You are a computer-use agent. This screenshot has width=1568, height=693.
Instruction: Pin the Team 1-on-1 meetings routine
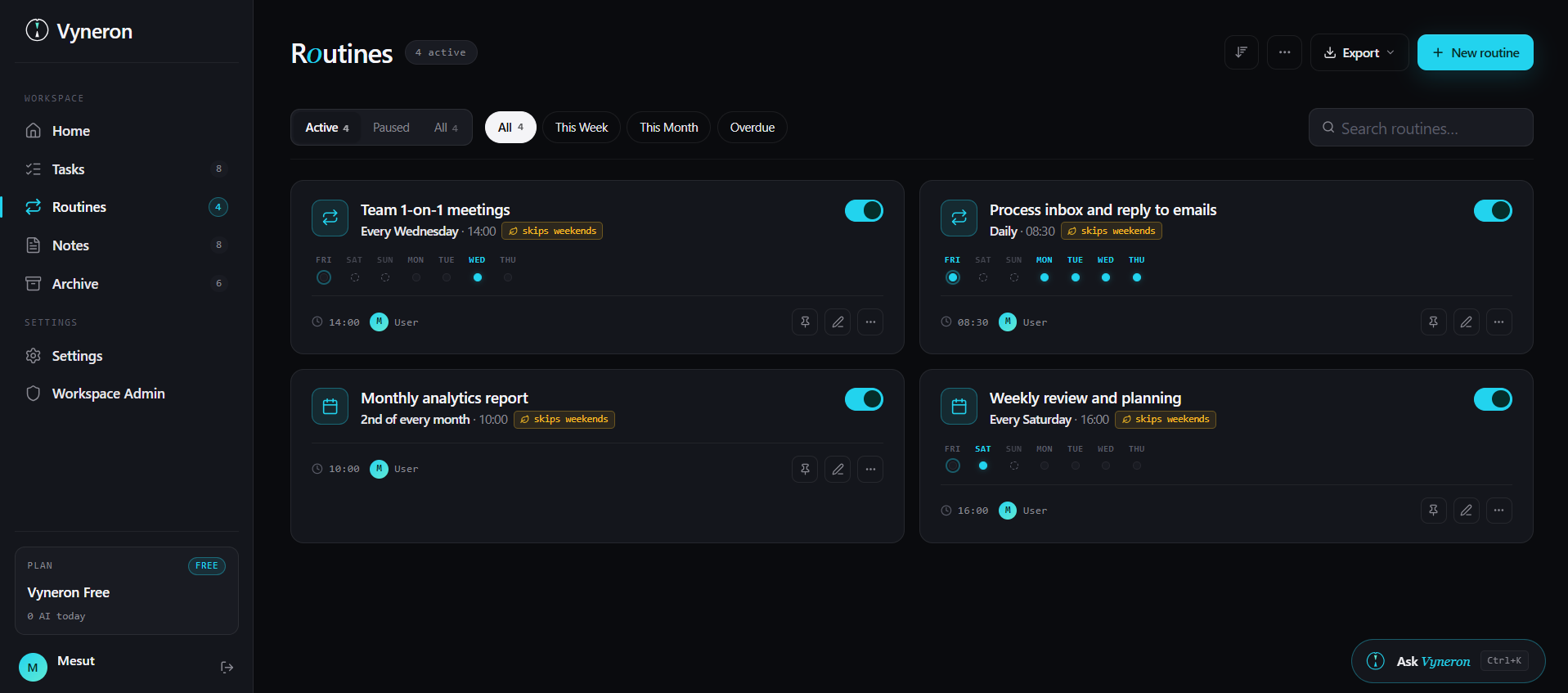pyautogui.click(x=805, y=322)
